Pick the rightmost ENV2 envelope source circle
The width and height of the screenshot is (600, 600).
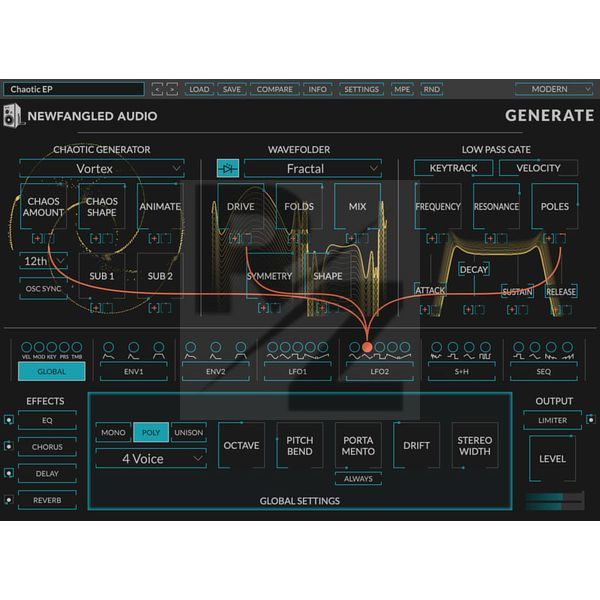[x=241, y=347]
